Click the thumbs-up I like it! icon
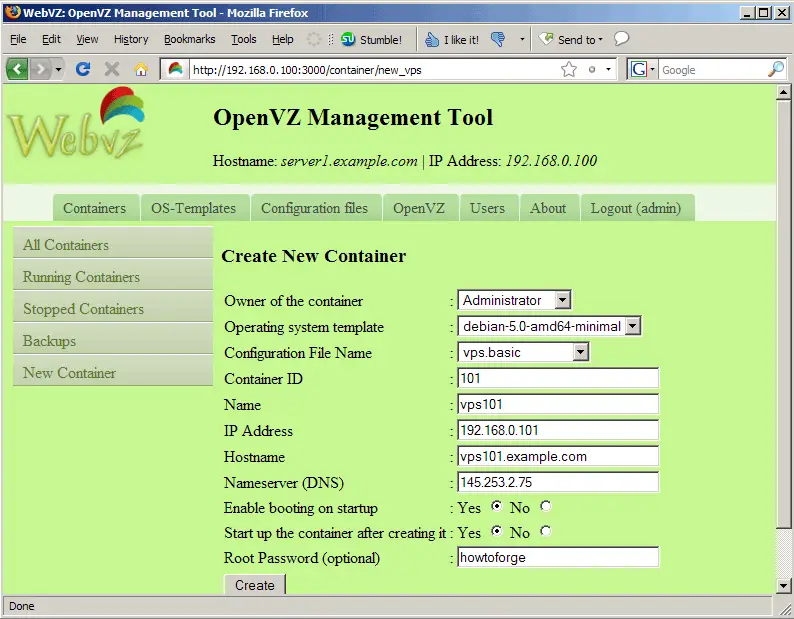The height and width of the screenshot is (619, 794). [431, 40]
